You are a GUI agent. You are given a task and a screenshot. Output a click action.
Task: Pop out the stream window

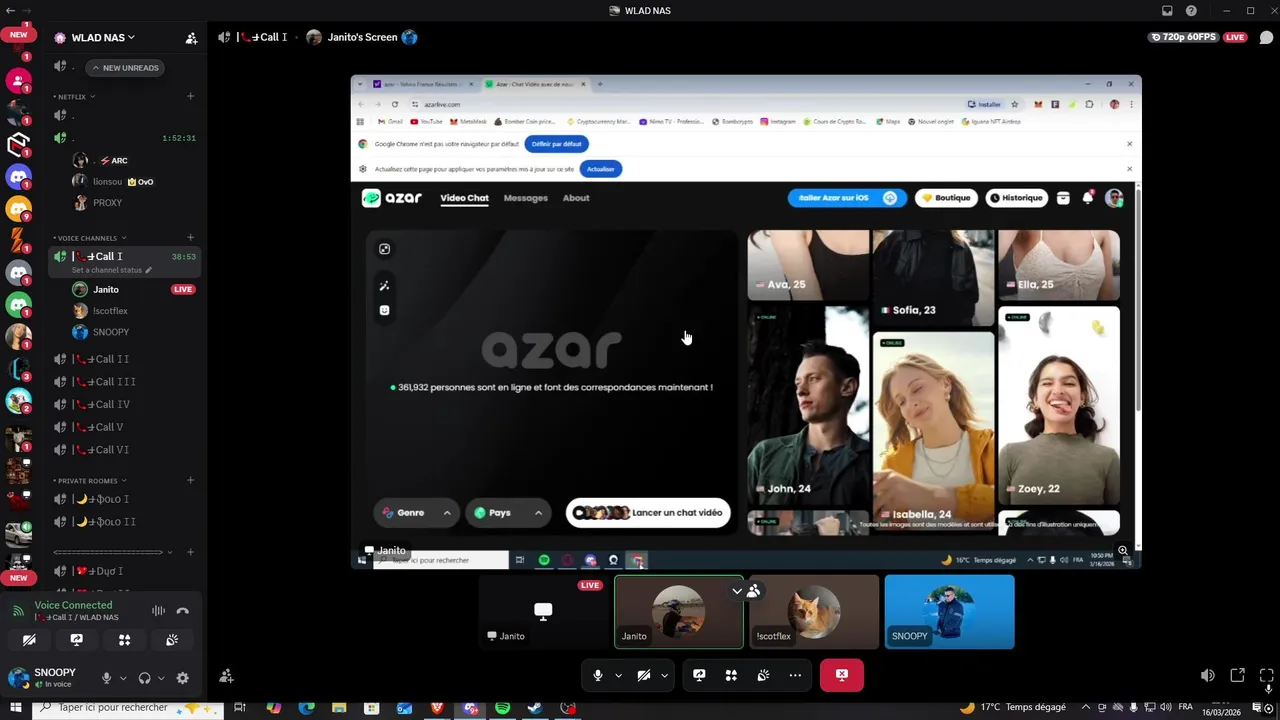pyautogui.click(x=1237, y=676)
